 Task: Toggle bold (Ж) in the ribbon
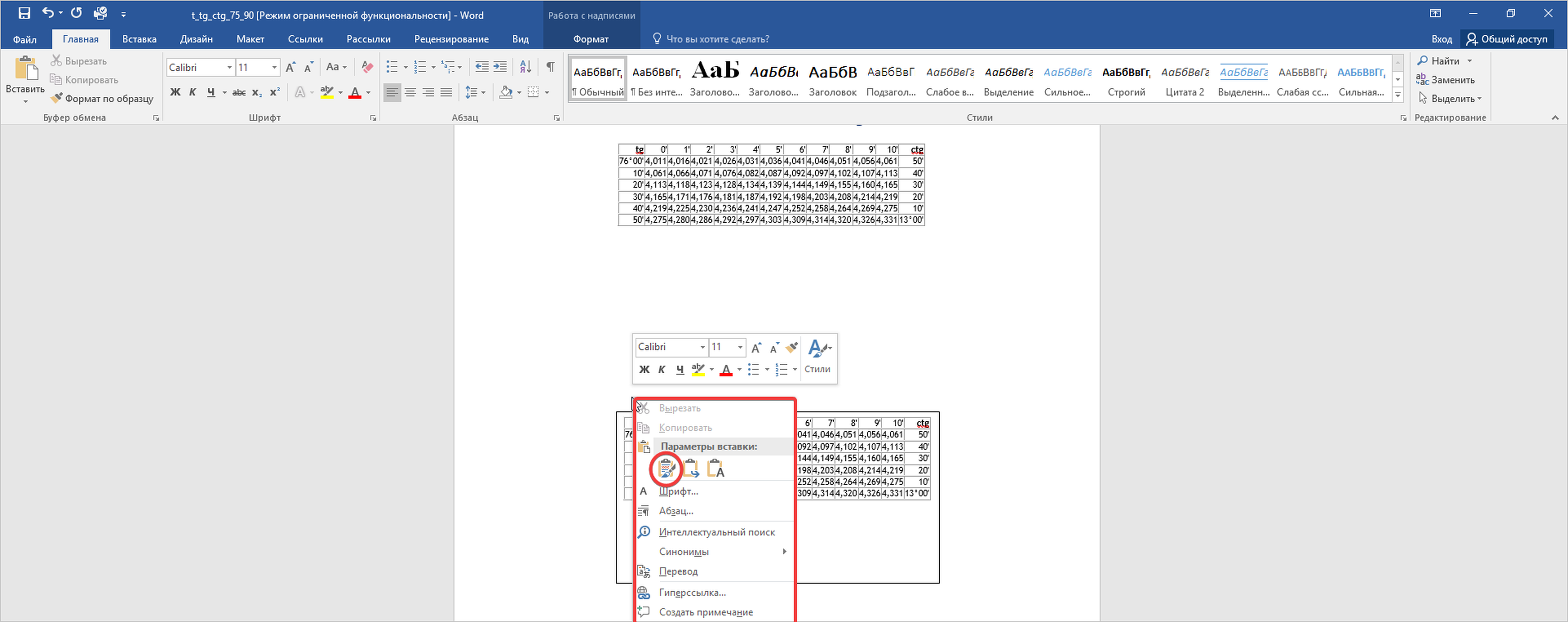tap(175, 93)
